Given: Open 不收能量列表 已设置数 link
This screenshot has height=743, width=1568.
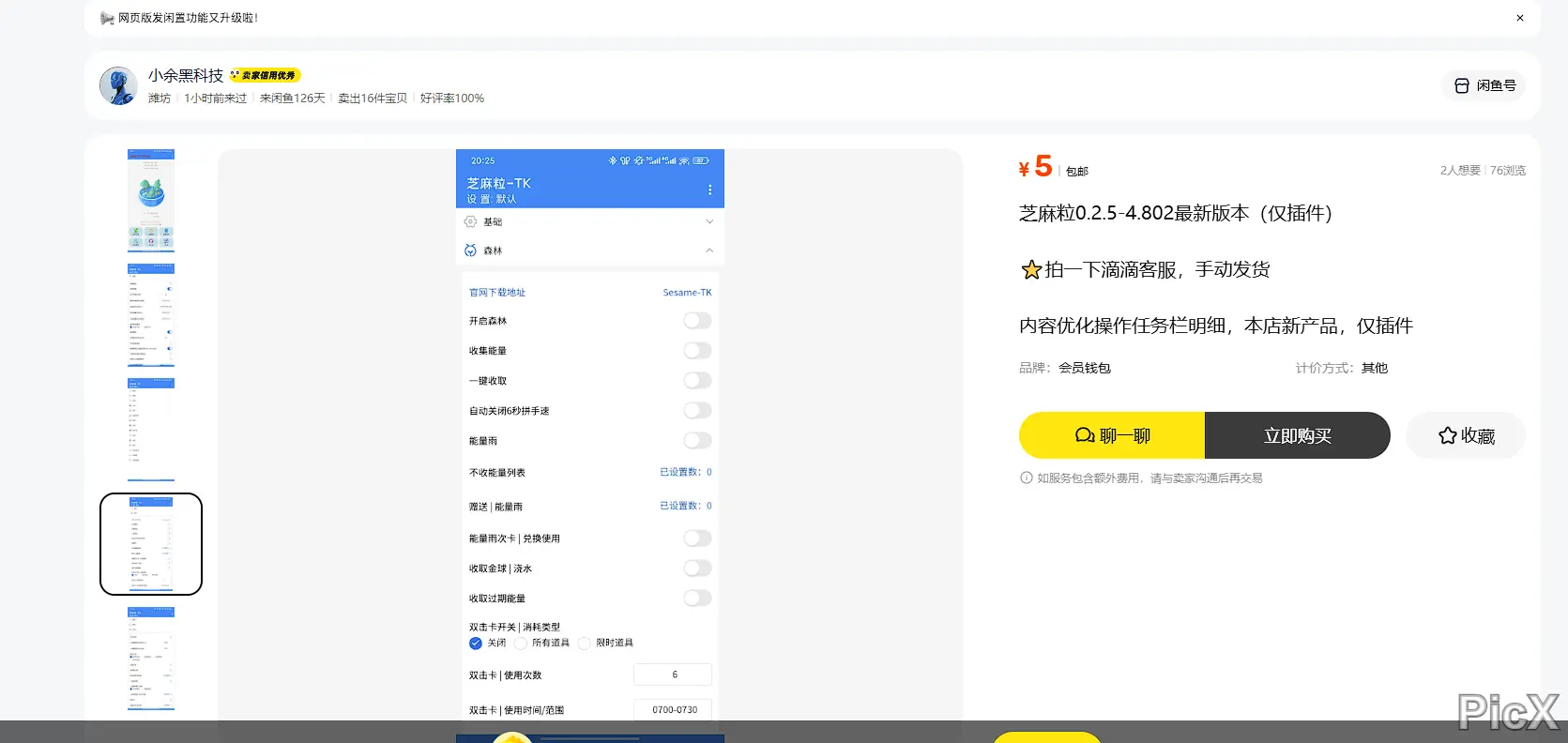Looking at the screenshot, I should (686, 472).
